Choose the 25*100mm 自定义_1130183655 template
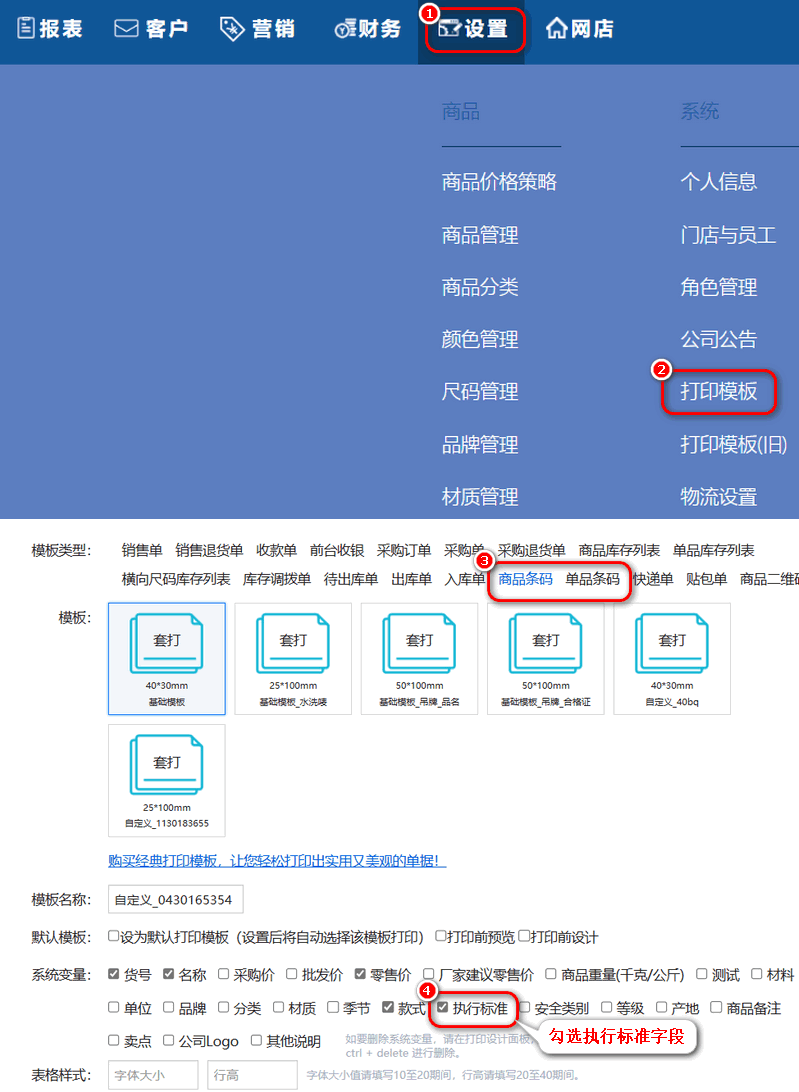This screenshot has height=1092, width=799. [x=166, y=780]
